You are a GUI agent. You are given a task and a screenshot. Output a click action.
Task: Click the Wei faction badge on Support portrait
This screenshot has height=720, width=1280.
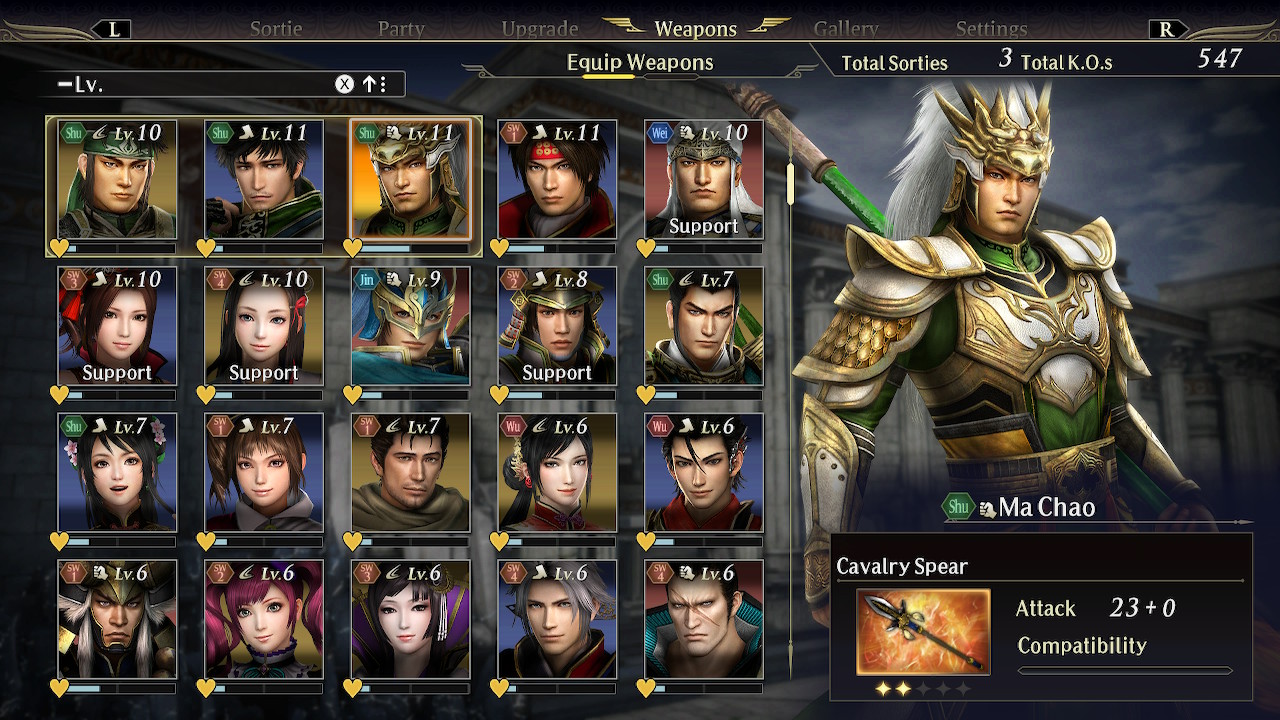(660, 132)
